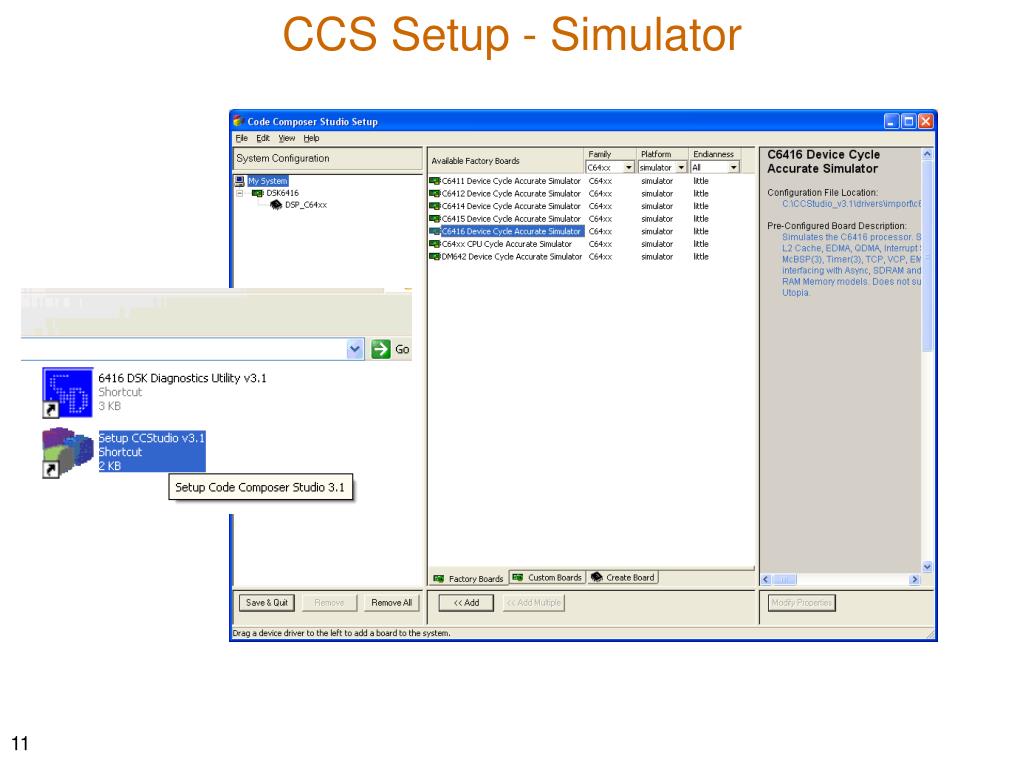This screenshot has width=1024, height=768.
Task: Select DM642 Device Cycle Accurate Simulator
Action: coord(511,257)
